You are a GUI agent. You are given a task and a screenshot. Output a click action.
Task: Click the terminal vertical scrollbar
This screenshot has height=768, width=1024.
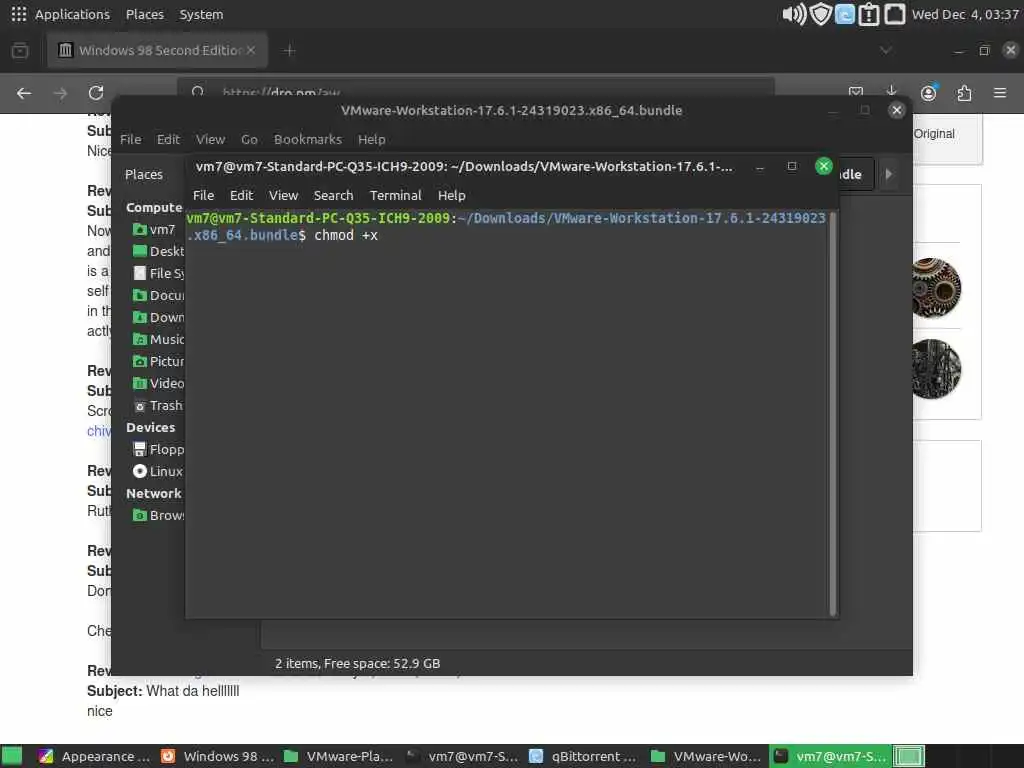pos(833,413)
